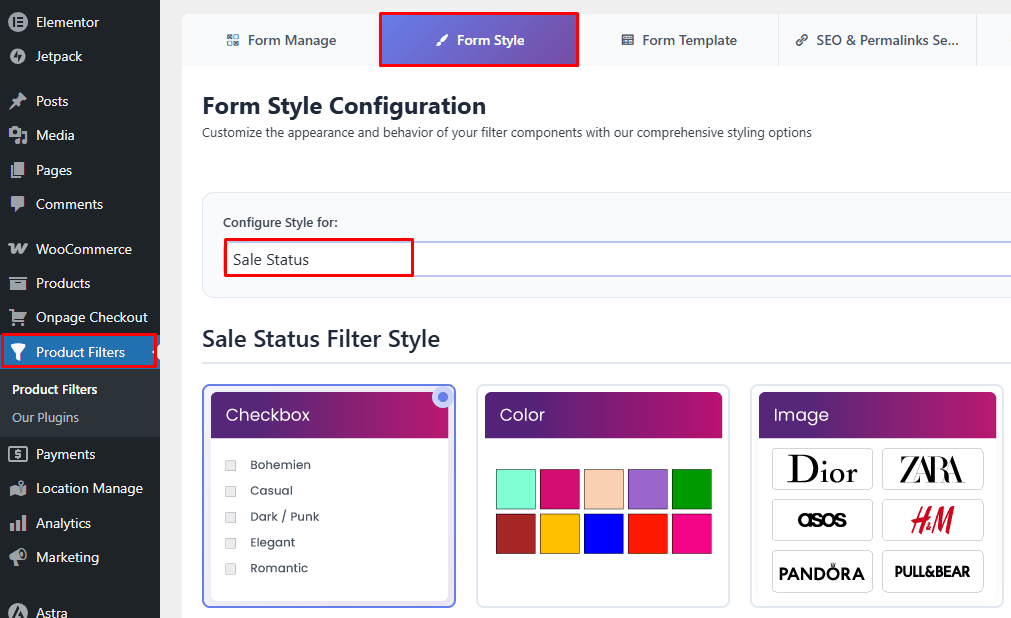Select the Checkbox style radio indicator
The width and height of the screenshot is (1011, 618).
(x=442, y=397)
